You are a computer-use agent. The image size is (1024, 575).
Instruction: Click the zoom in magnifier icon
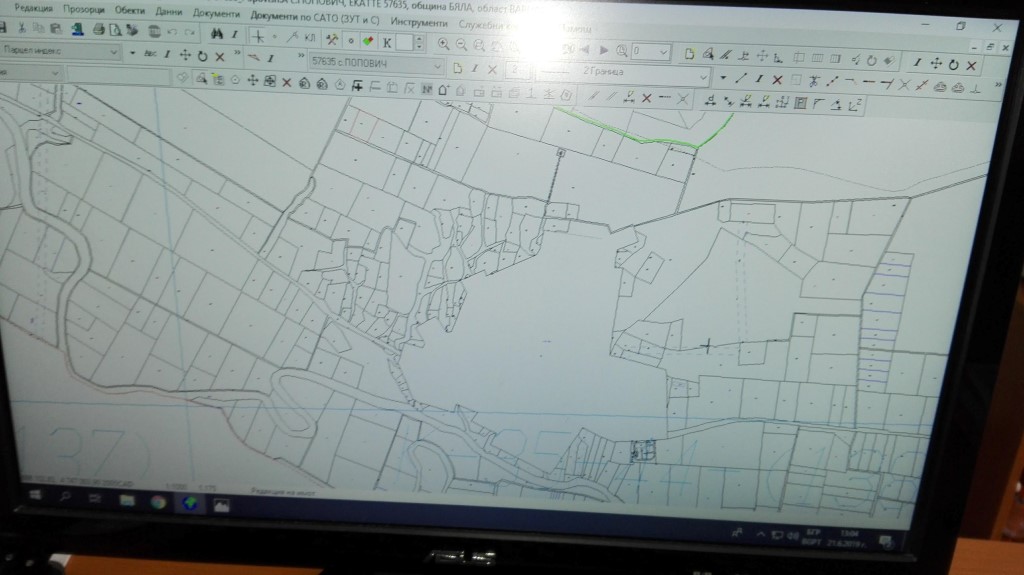[443, 44]
